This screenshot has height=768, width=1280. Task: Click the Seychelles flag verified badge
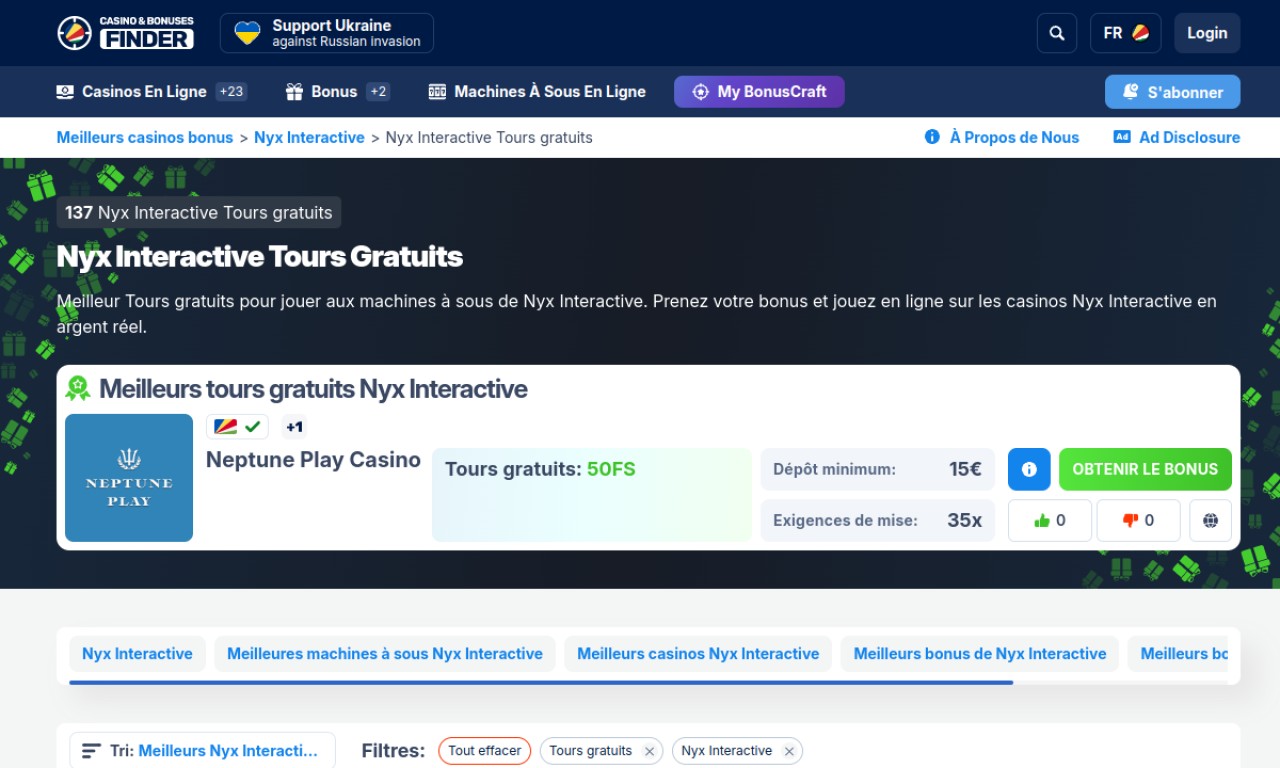click(x=237, y=427)
